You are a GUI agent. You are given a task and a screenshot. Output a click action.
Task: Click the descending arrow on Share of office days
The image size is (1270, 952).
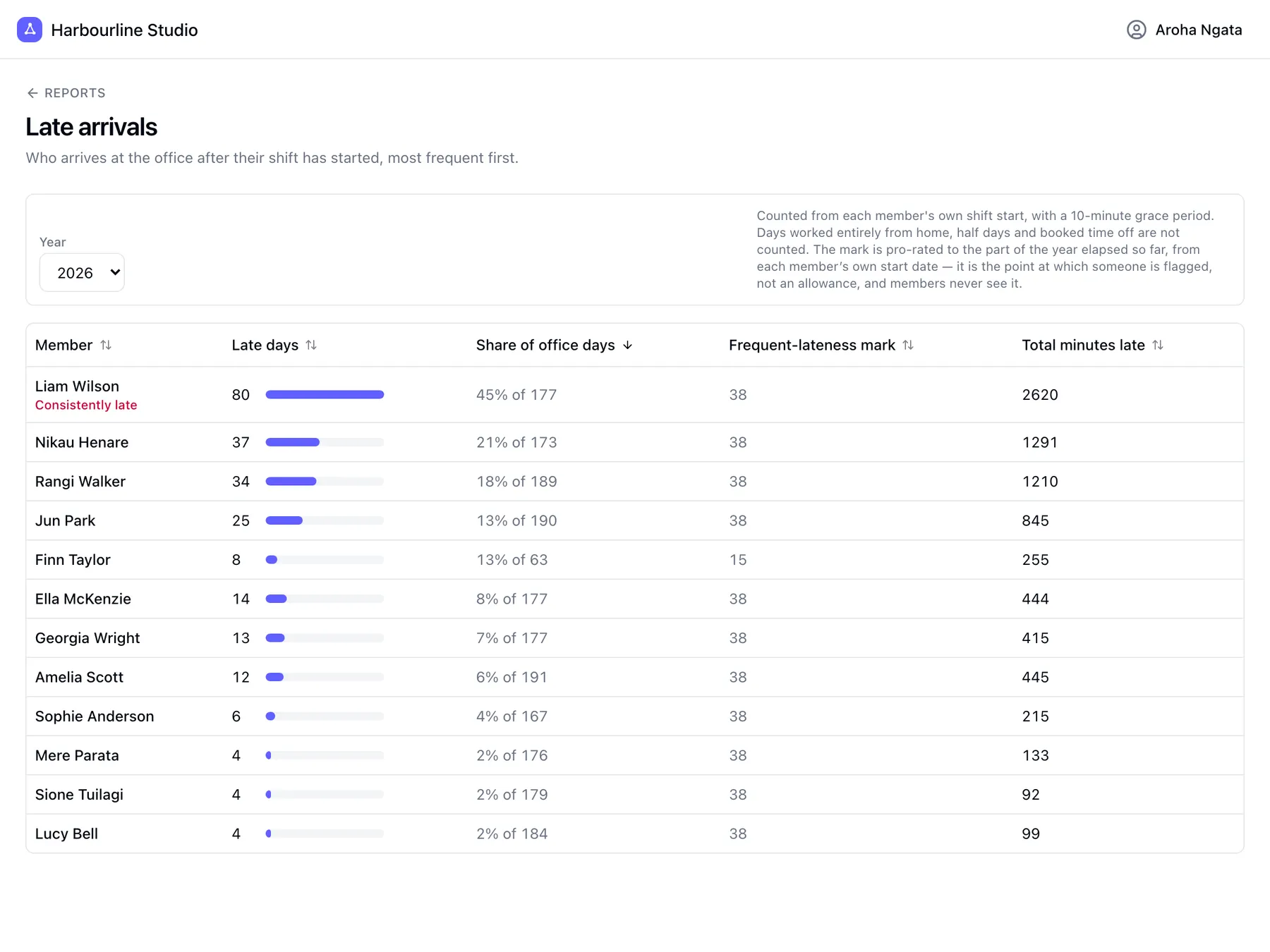coord(627,345)
